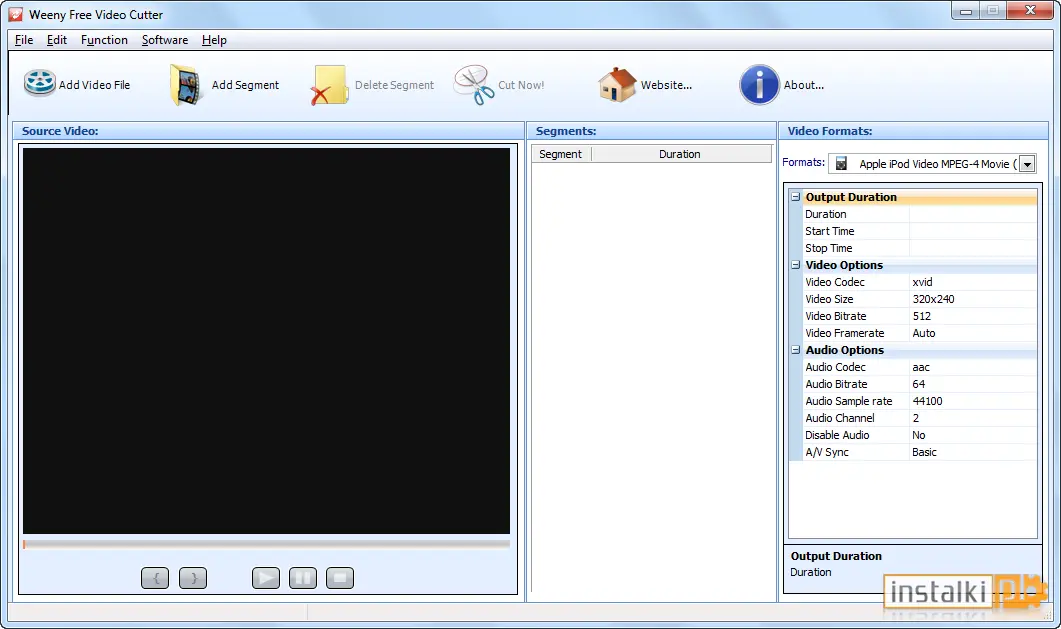
Task: Click the Disable Audio property label
Action: point(837,435)
